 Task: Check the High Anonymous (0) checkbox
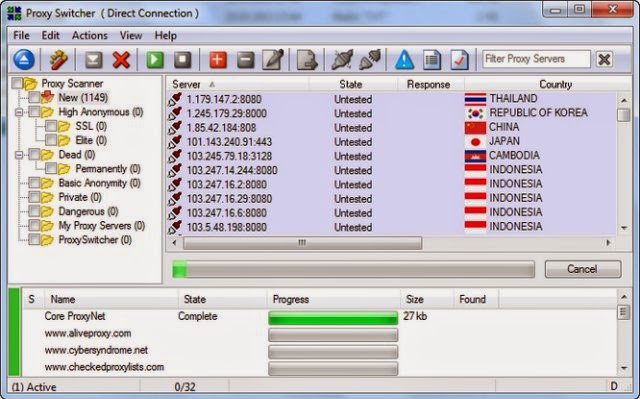(x=34, y=112)
